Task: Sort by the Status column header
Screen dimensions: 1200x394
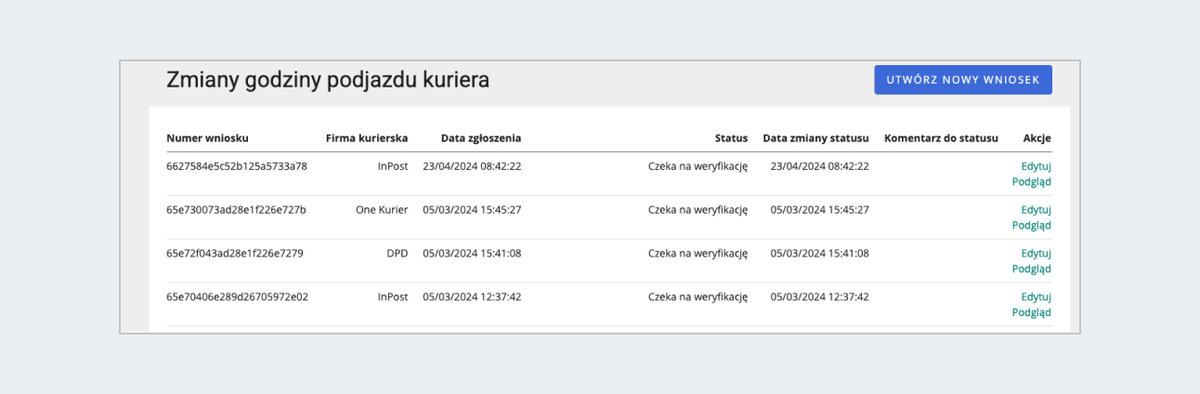Action: 731,138
